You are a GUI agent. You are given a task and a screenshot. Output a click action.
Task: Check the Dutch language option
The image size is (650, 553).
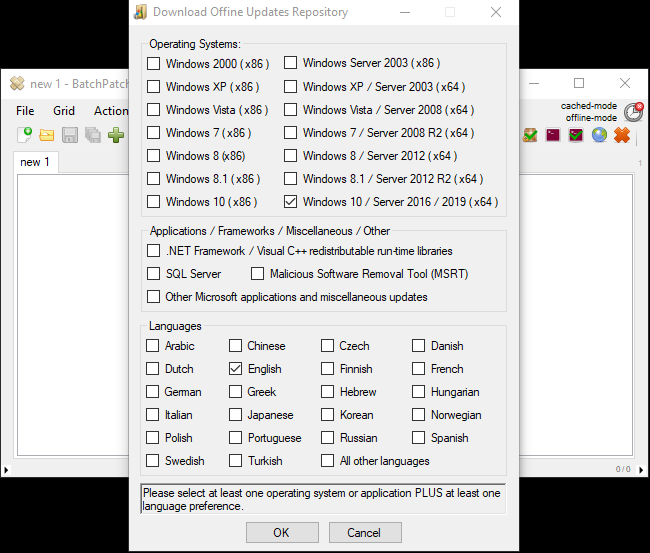pyautogui.click(x=153, y=369)
